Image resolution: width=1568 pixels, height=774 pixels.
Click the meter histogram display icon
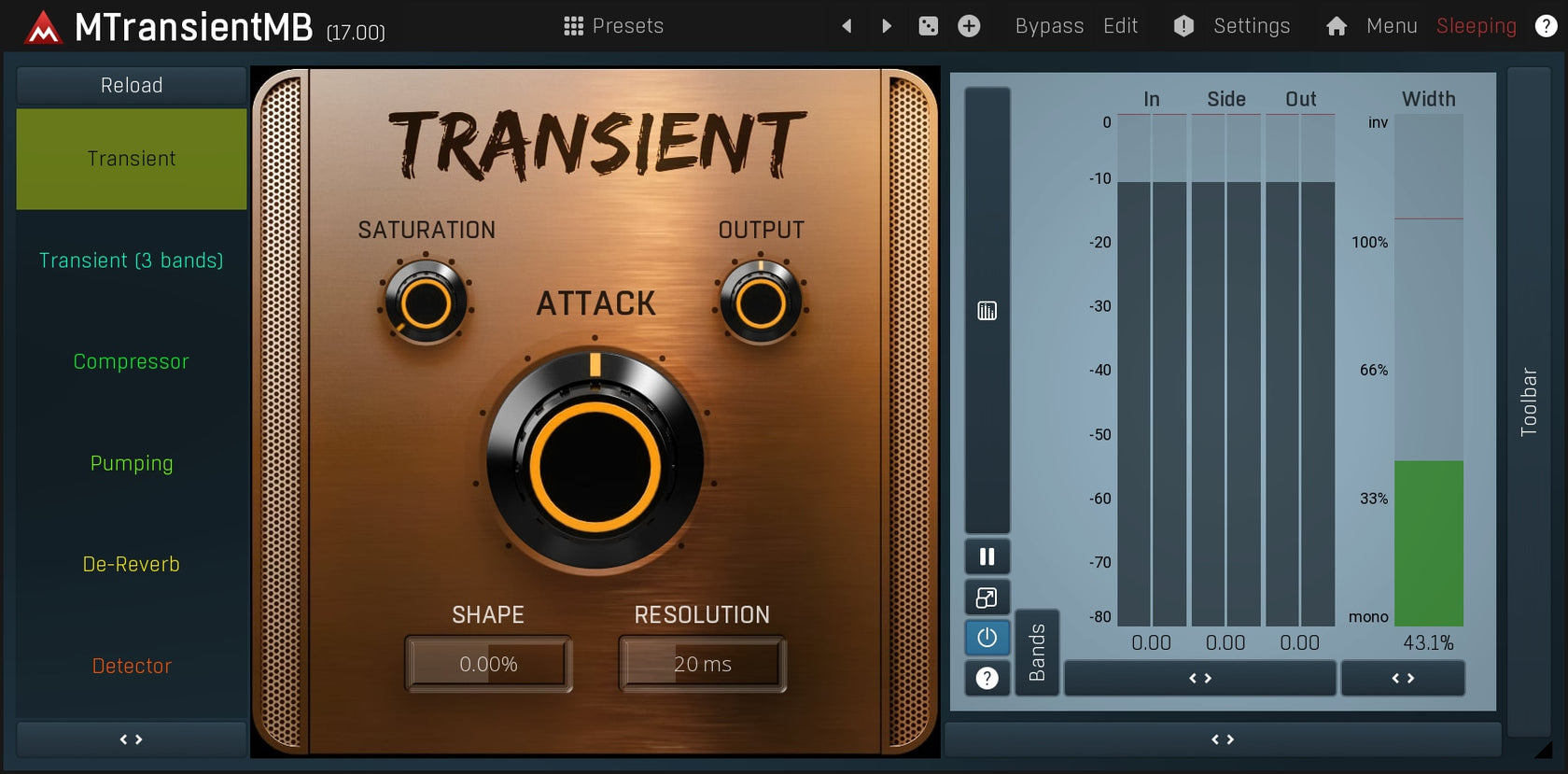click(x=987, y=311)
